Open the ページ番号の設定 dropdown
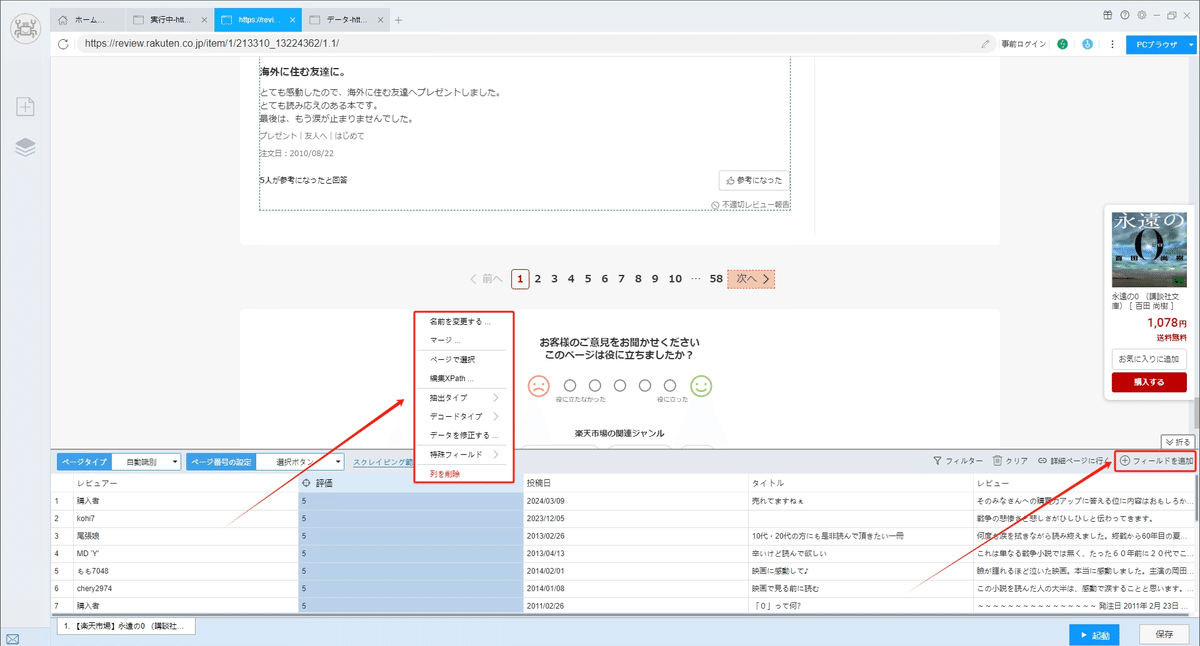 click(x=299, y=462)
